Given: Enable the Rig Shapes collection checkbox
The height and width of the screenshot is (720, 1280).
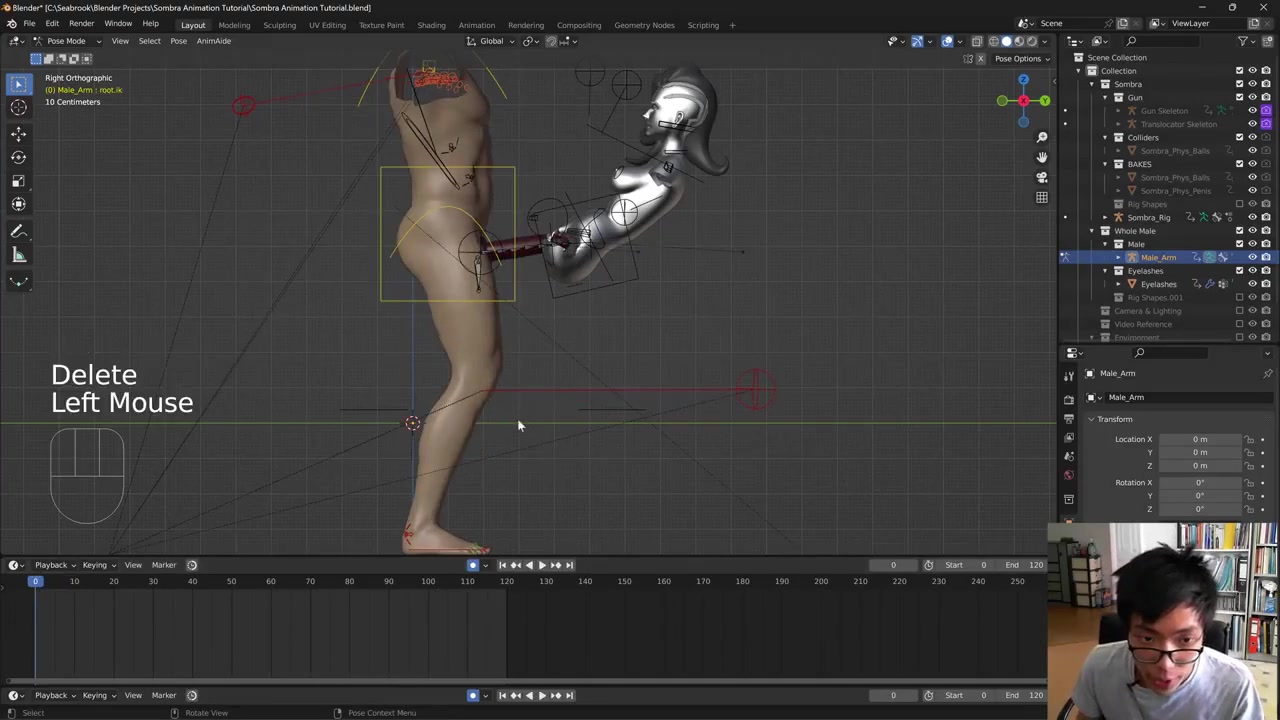Looking at the screenshot, I should tap(1239, 204).
